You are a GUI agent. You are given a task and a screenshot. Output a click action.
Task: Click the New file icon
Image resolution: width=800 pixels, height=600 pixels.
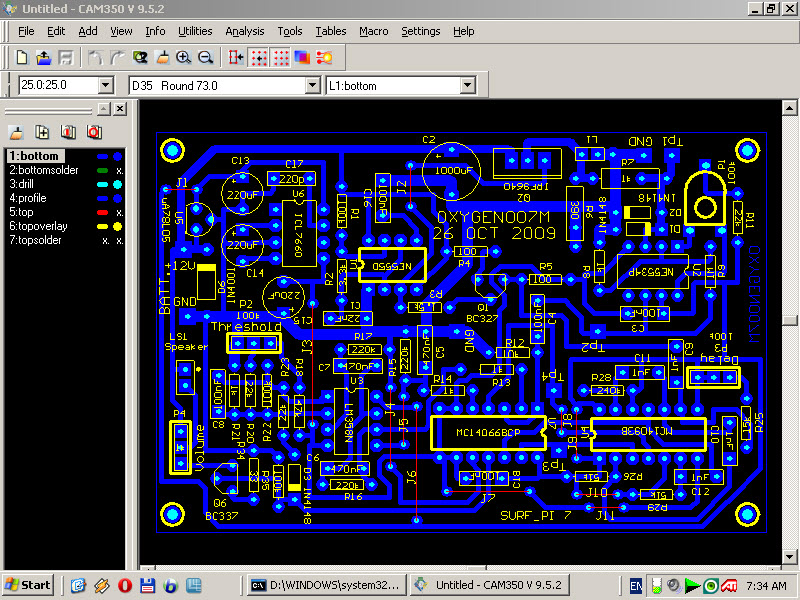coord(23,58)
